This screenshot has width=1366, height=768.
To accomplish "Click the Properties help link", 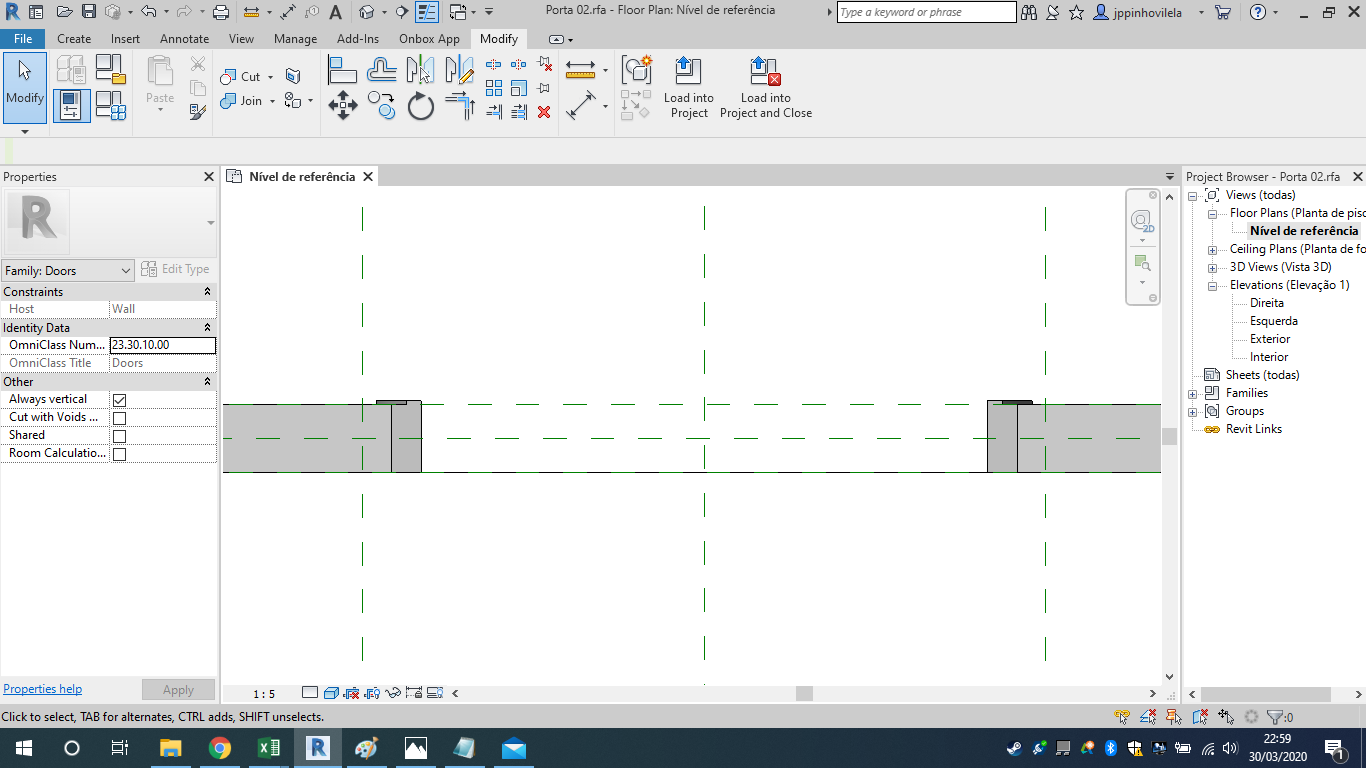I will (42, 688).
